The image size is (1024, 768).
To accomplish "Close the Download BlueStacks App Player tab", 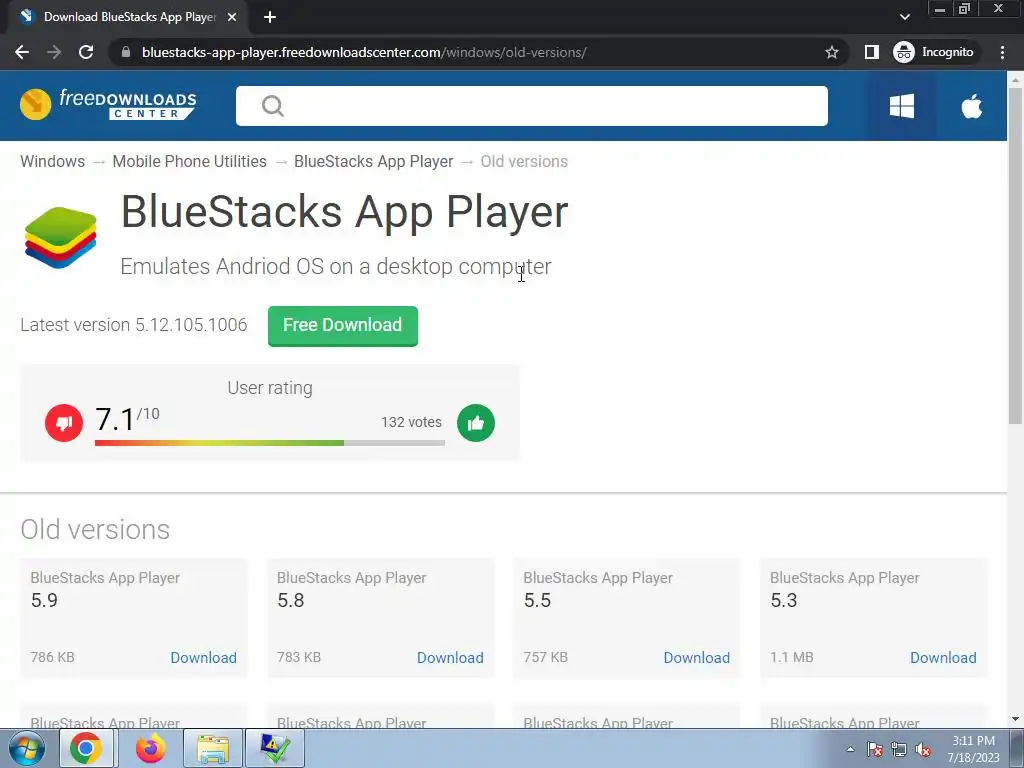I will tap(232, 17).
